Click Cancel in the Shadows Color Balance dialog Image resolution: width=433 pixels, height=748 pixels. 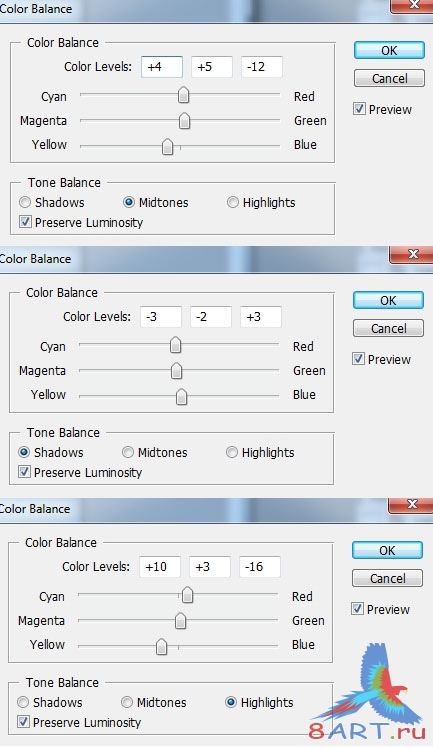pos(388,328)
